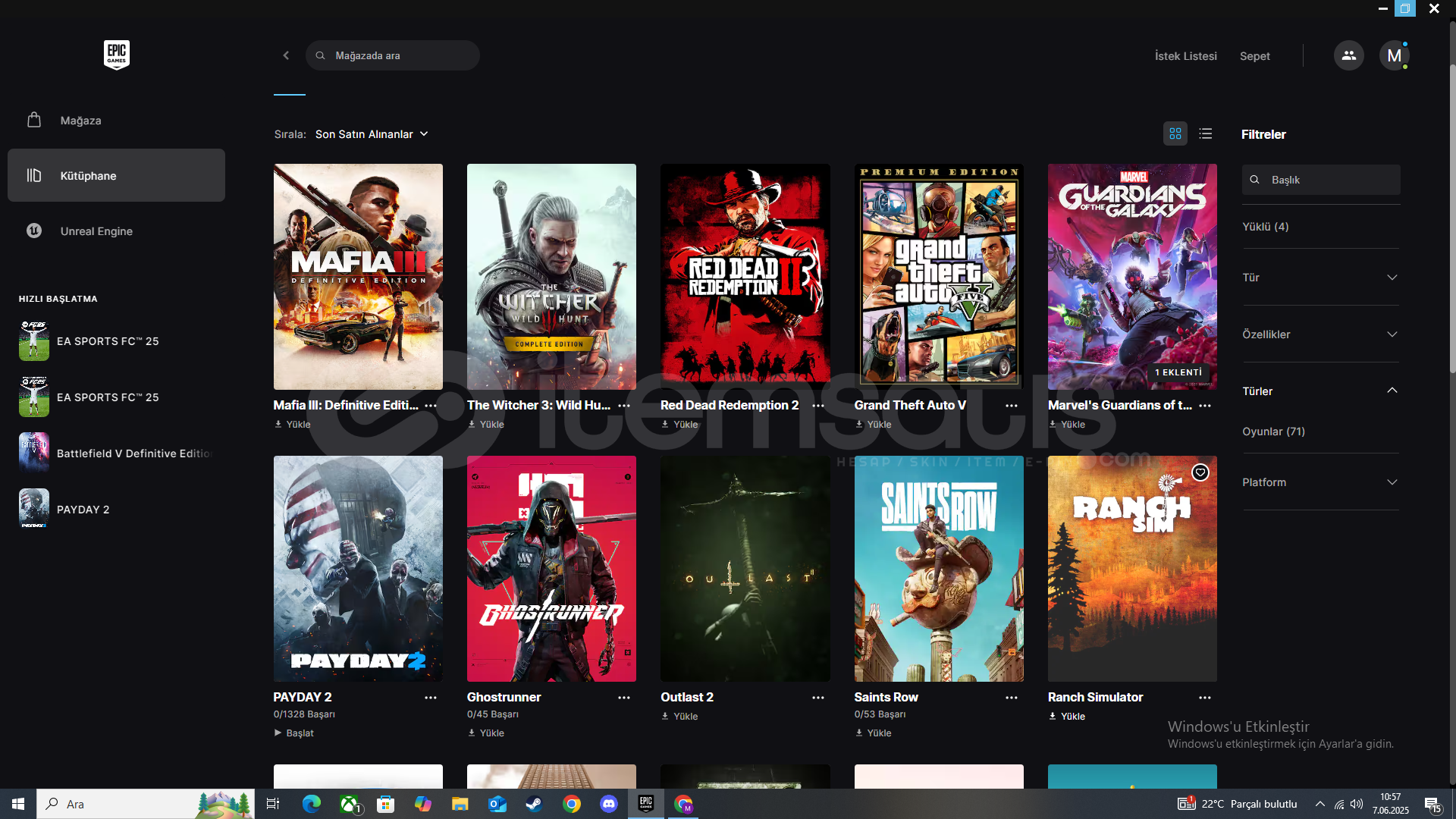Collapse the Türler filter
Viewport: 1456px width, 819px height.
point(1320,391)
